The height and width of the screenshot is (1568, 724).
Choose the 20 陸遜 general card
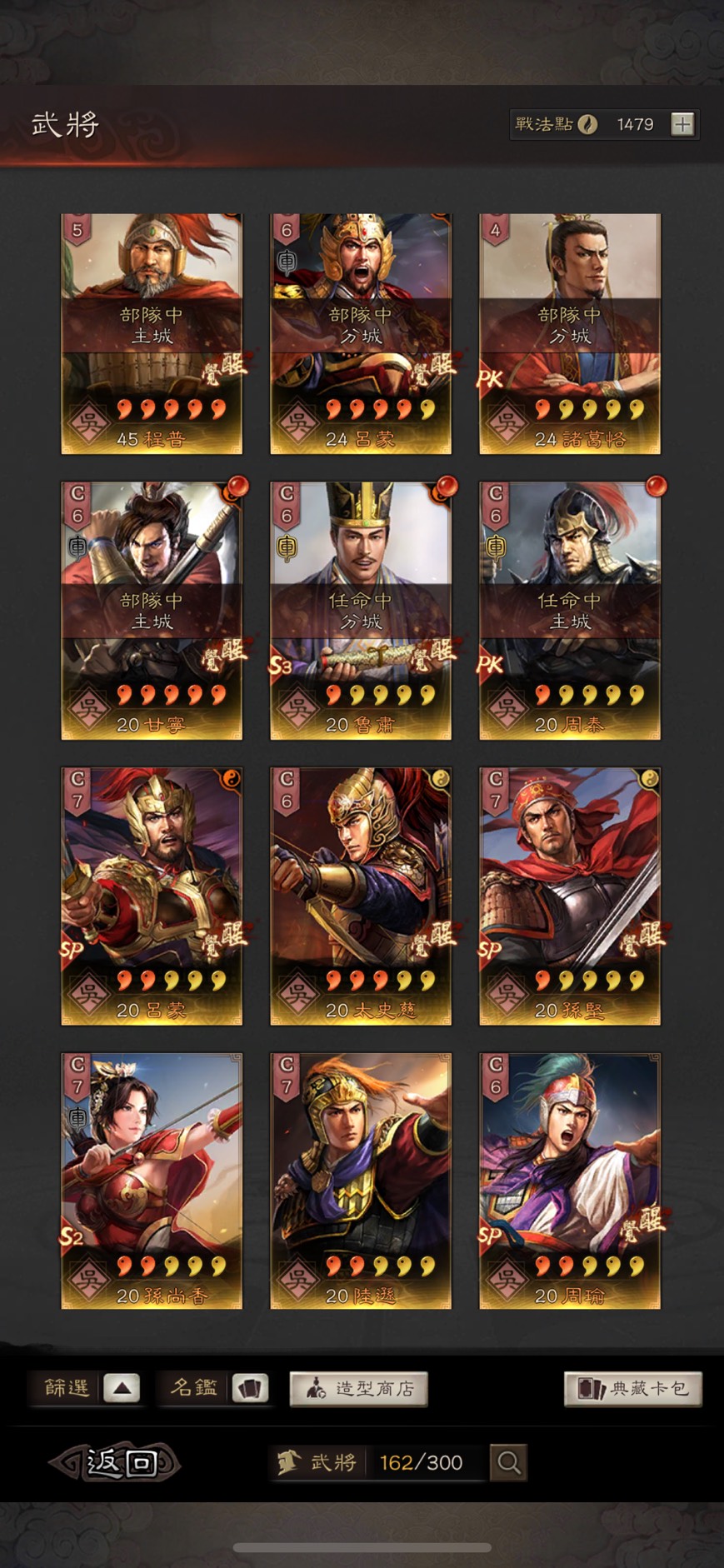[x=361, y=1181]
